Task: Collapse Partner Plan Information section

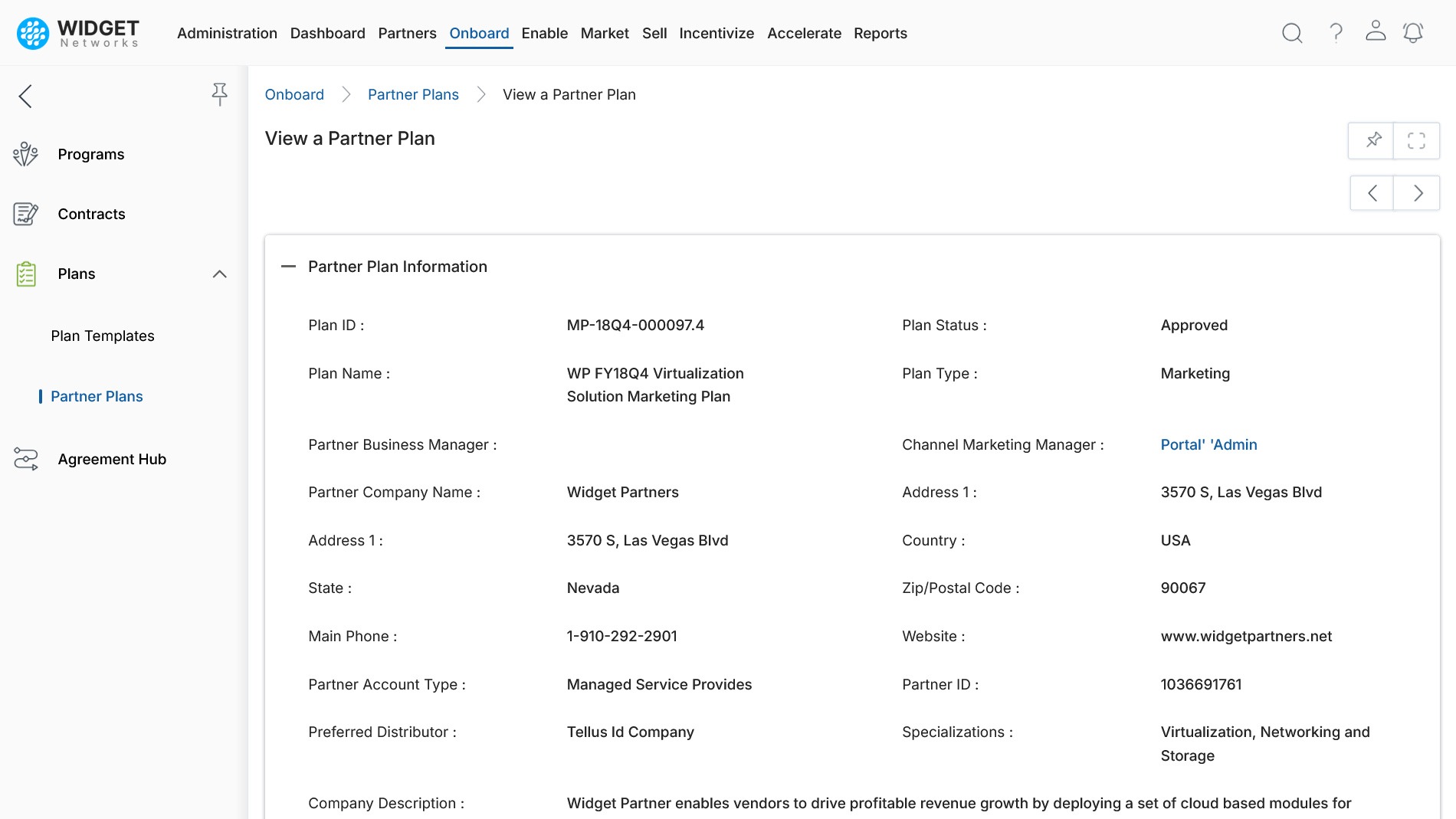Action: tap(288, 267)
